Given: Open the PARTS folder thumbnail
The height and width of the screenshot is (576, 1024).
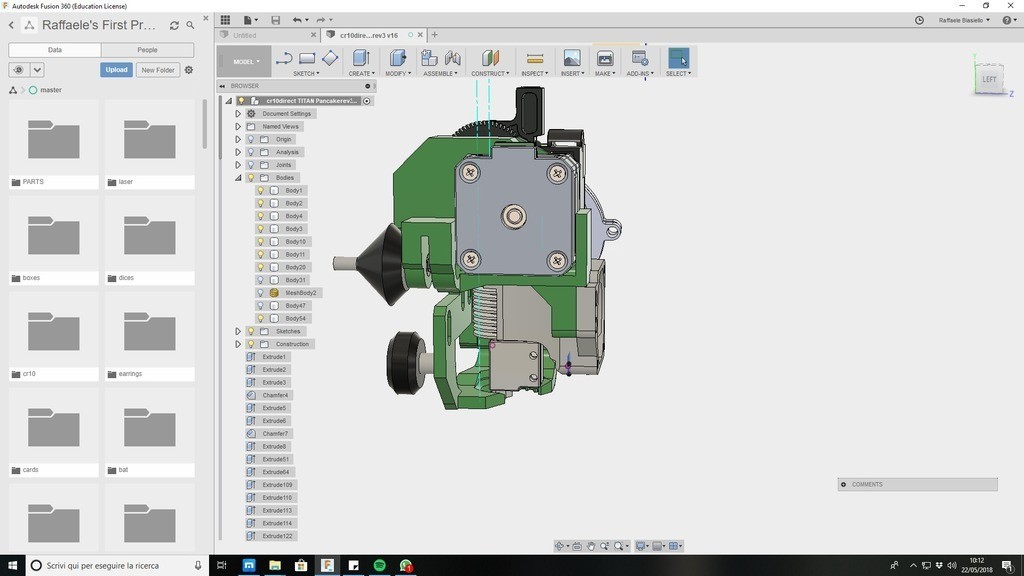Looking at the screenshot, I should click(54, 140).
